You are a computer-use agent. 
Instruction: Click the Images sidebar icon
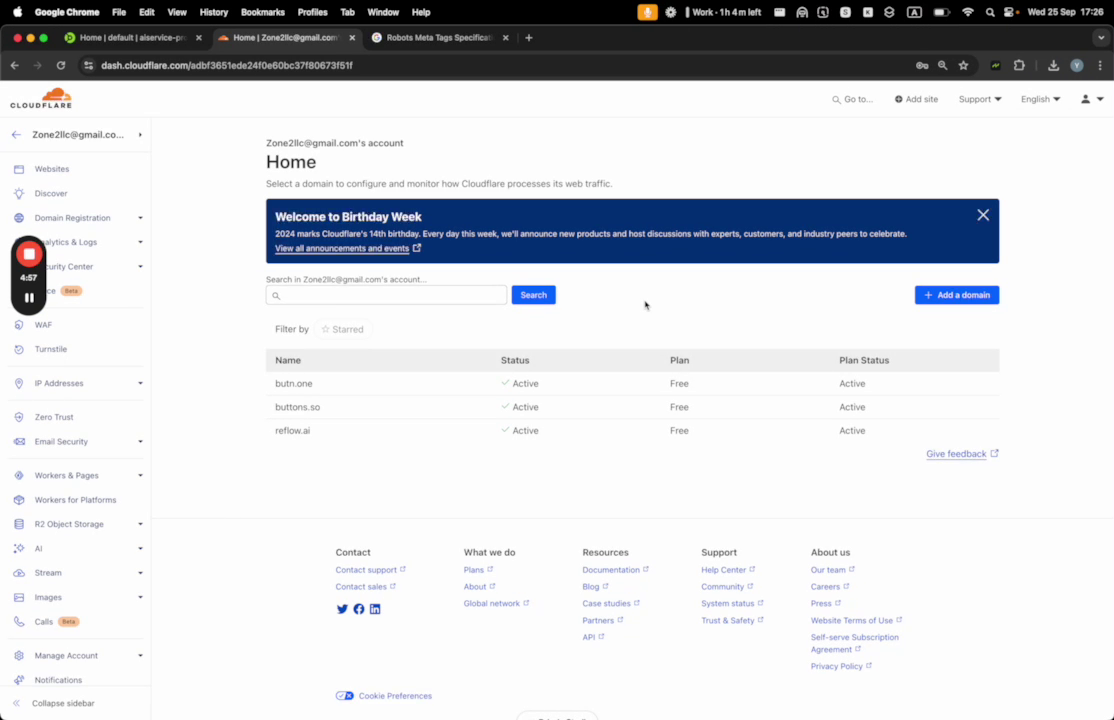tap(19, 597)
